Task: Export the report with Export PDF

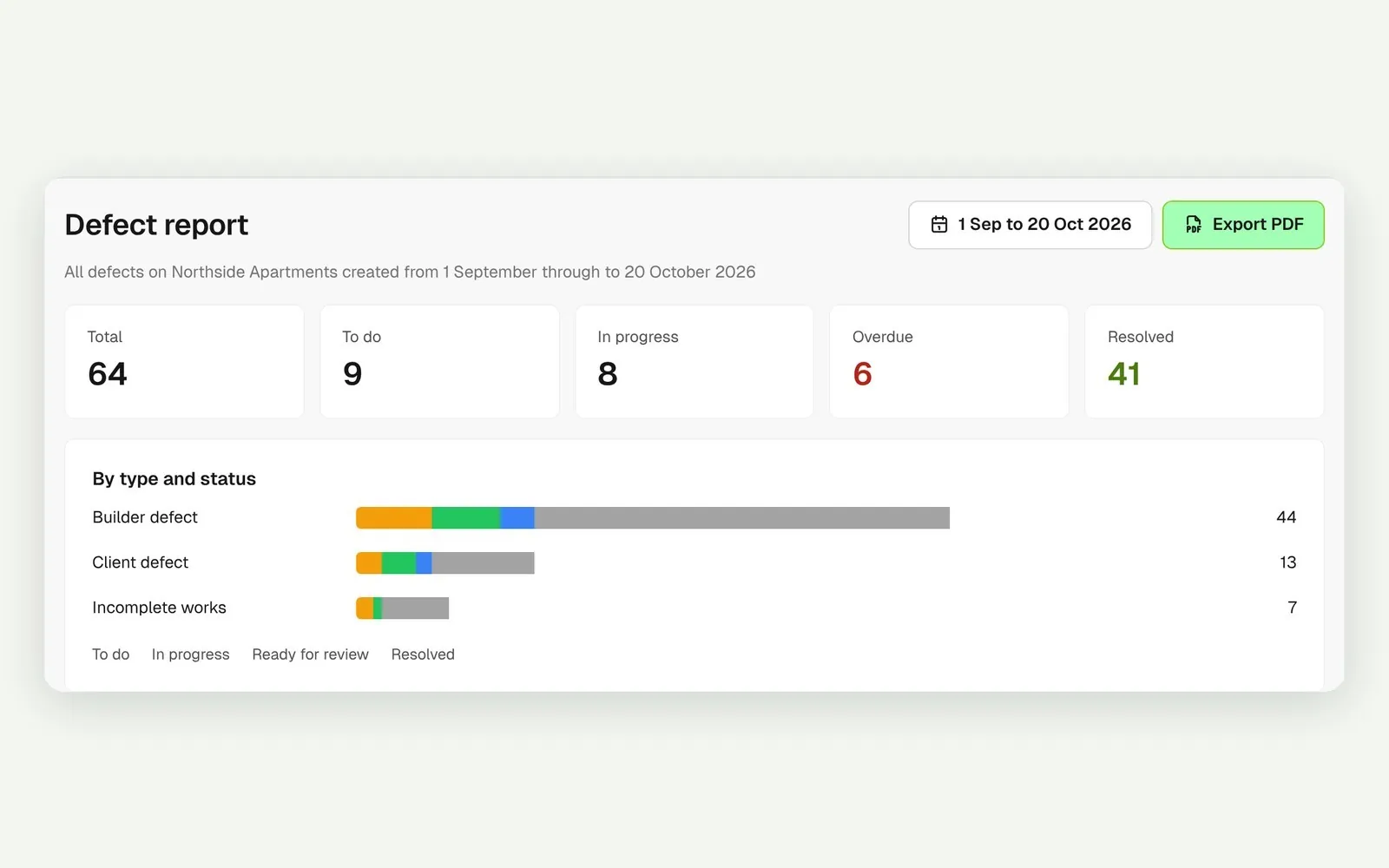Action: click(1243, 225)
